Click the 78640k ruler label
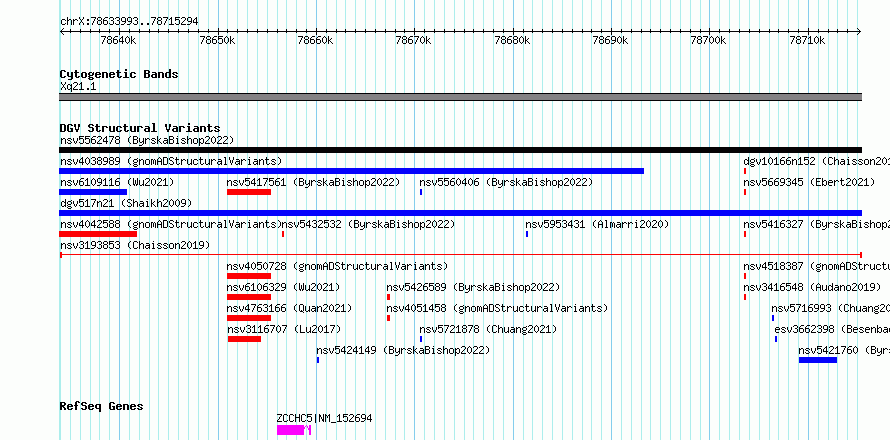The height and width of the screenshot is (440, 890). tap(118, 41)
